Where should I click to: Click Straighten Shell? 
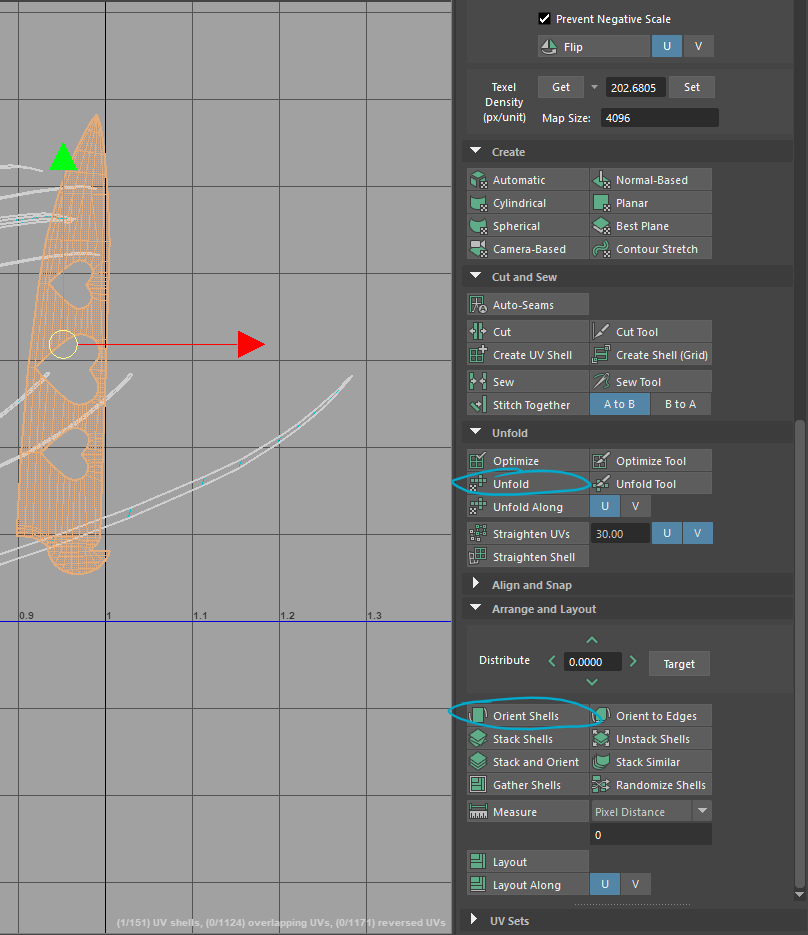[528, 557]
